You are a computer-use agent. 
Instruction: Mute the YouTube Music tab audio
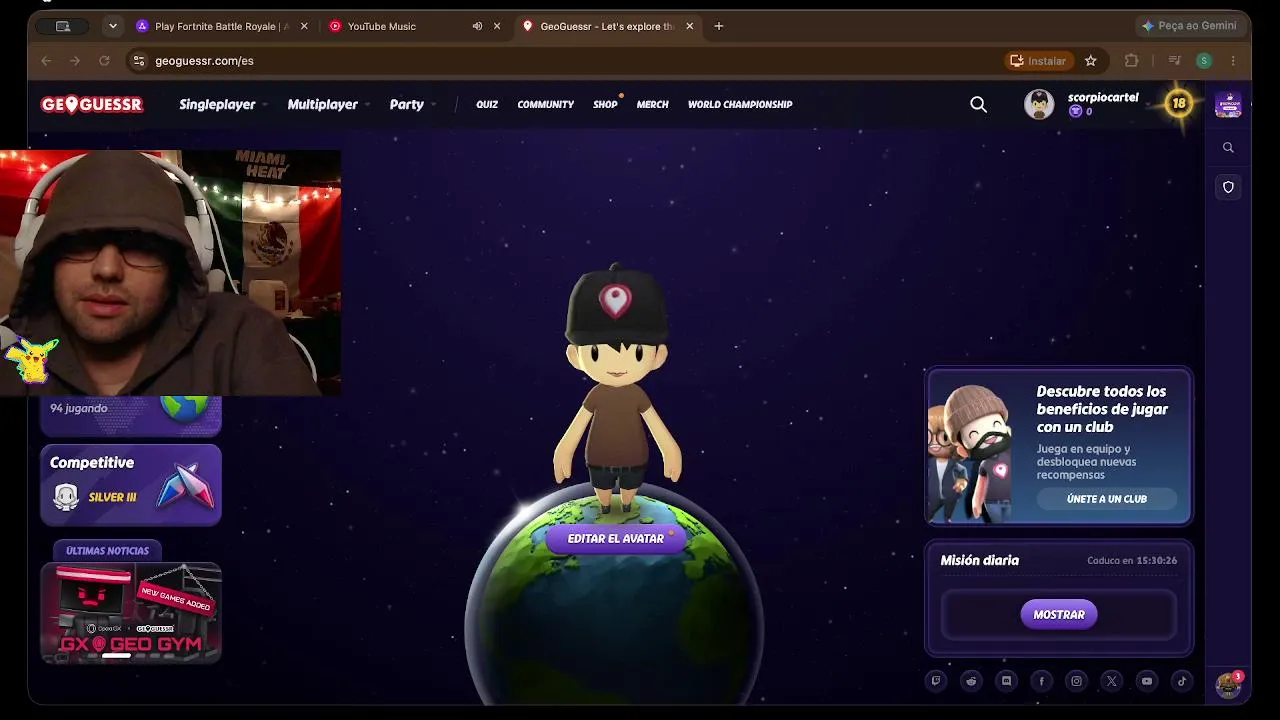click(477, 26)
